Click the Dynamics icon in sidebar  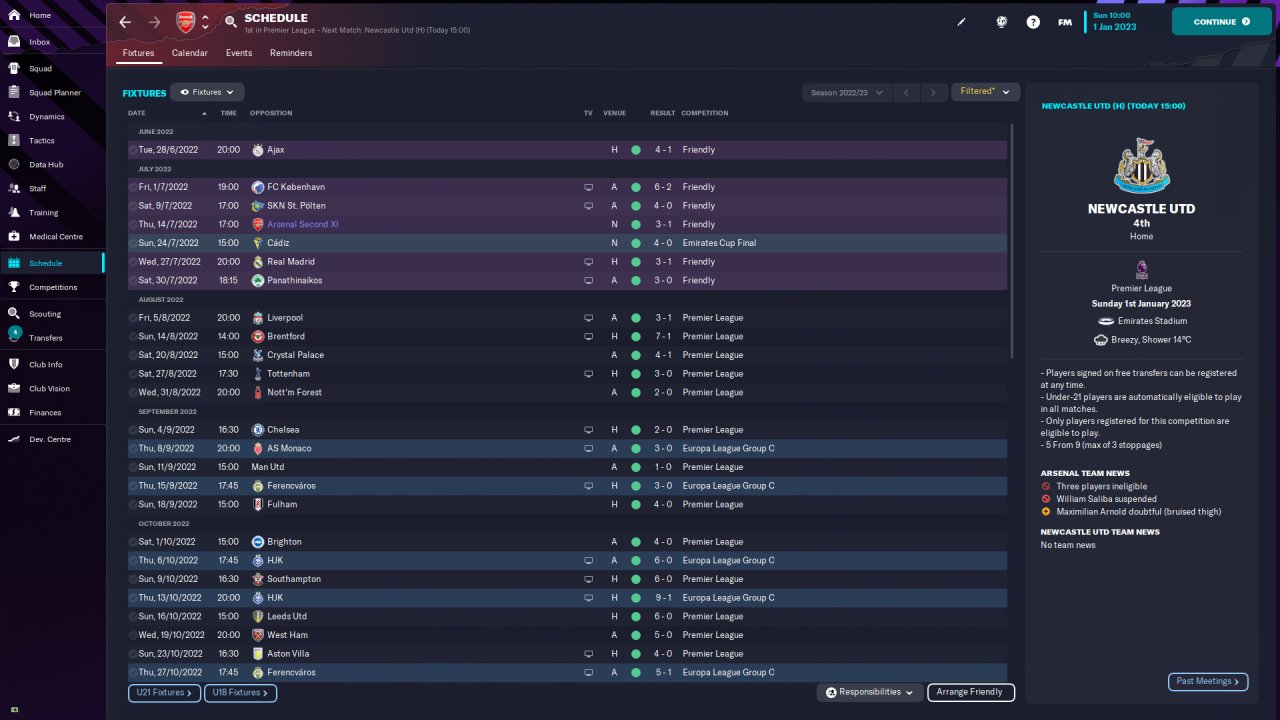(x=14, y=117)
